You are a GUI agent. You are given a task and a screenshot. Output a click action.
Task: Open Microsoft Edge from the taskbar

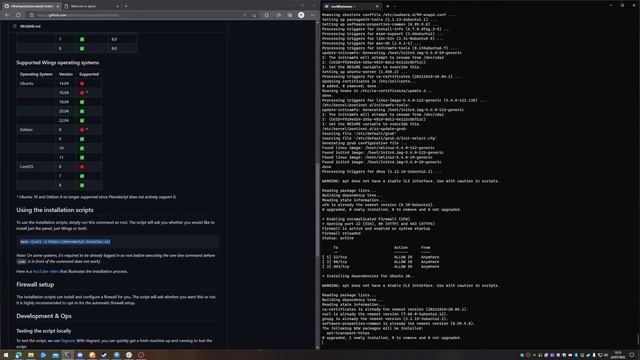click(x=18, y=355)
